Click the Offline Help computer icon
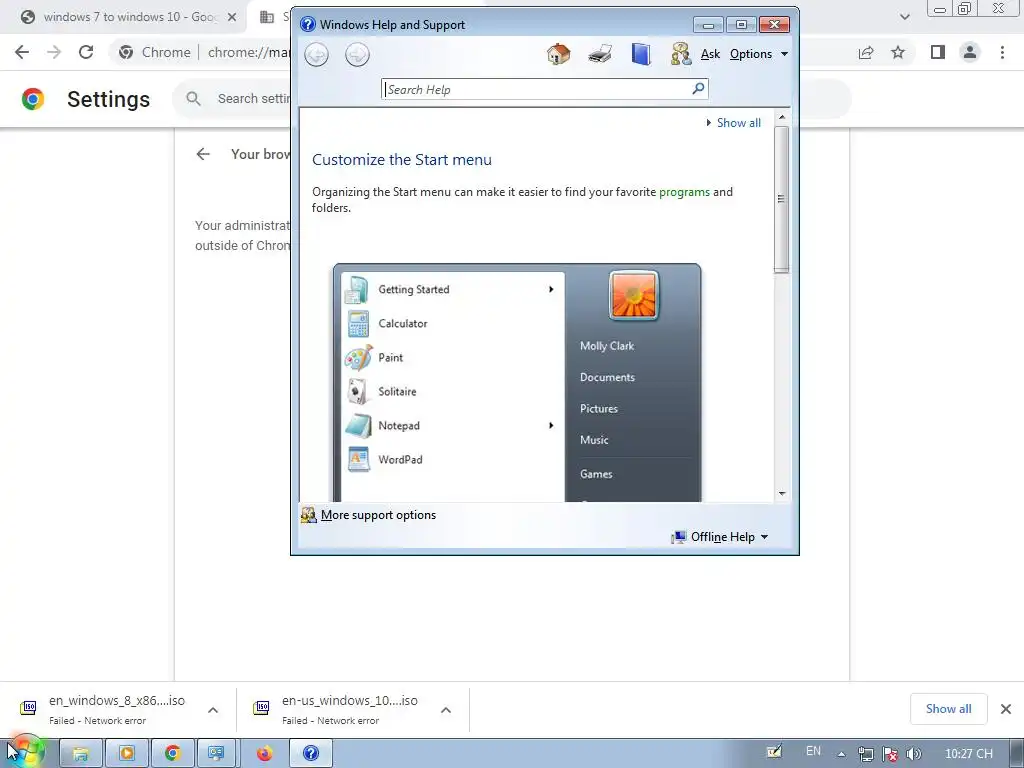 [x=679, y=537]
